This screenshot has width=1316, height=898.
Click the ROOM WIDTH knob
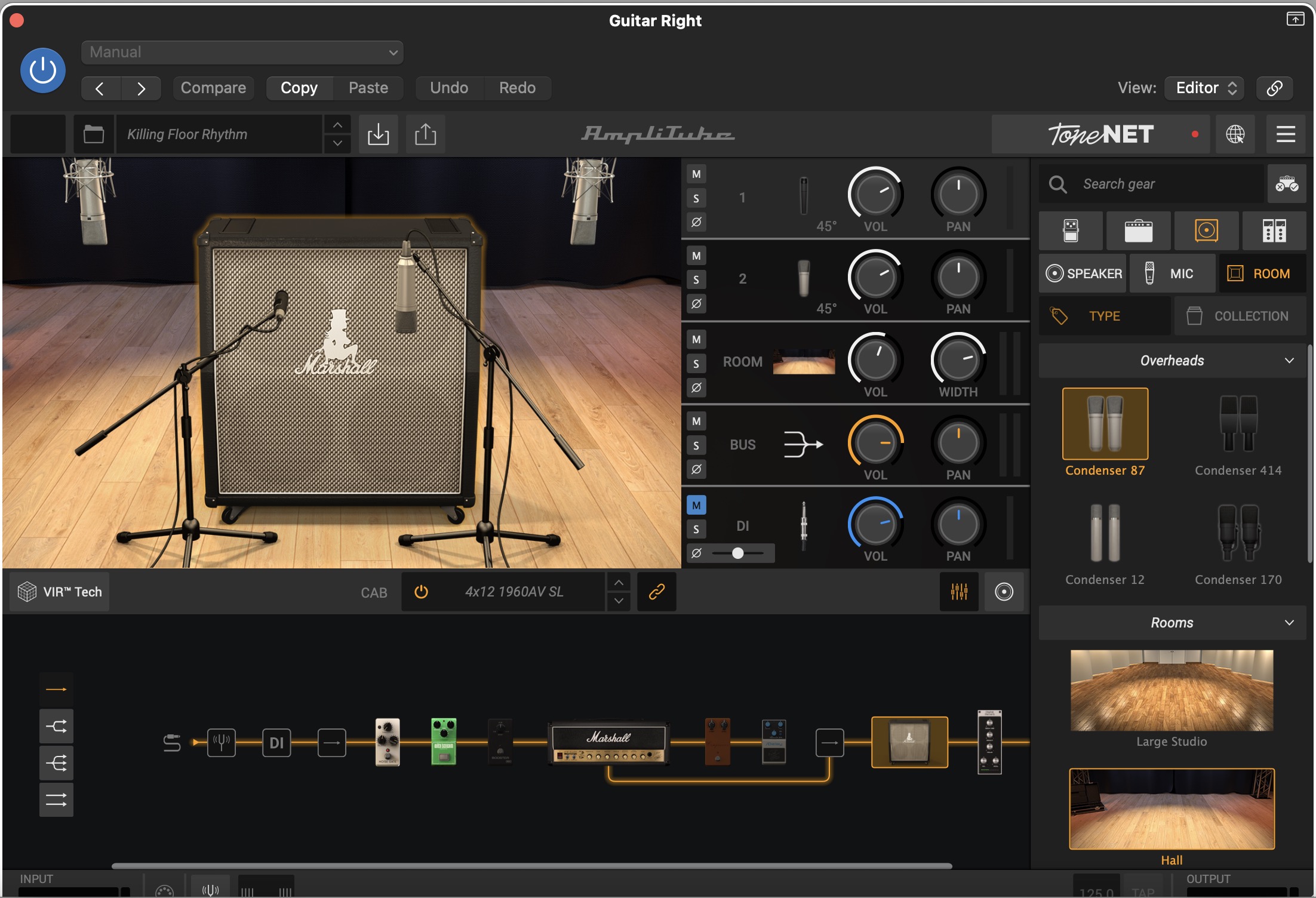[x=958, y=360]
